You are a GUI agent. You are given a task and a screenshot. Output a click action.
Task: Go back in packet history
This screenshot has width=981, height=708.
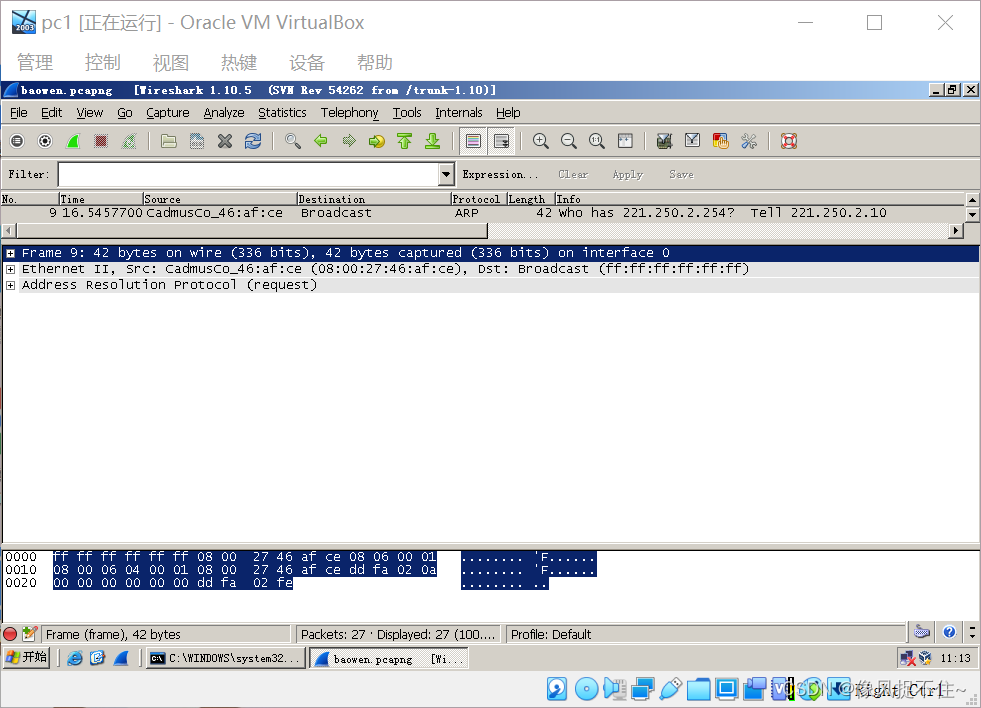pyautogui.click(x=321, y=141)
